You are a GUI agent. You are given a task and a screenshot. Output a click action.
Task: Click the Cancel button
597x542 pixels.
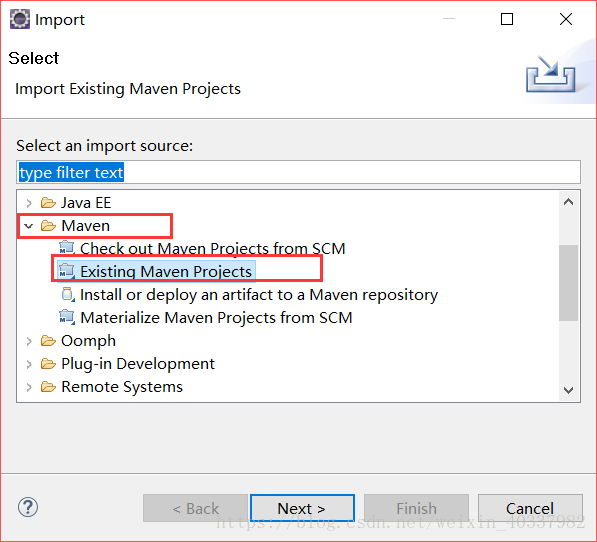tap(530, 508)
